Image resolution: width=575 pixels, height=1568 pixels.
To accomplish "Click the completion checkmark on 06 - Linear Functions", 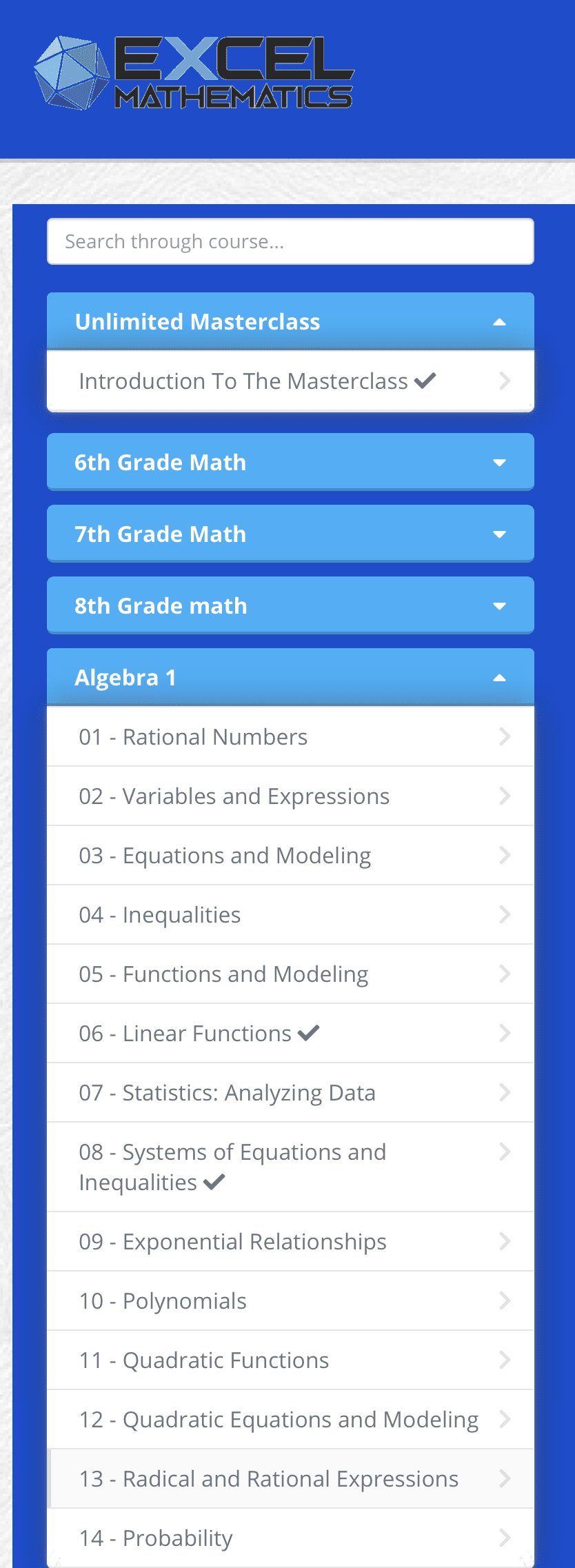I will tap(308, 1032).
